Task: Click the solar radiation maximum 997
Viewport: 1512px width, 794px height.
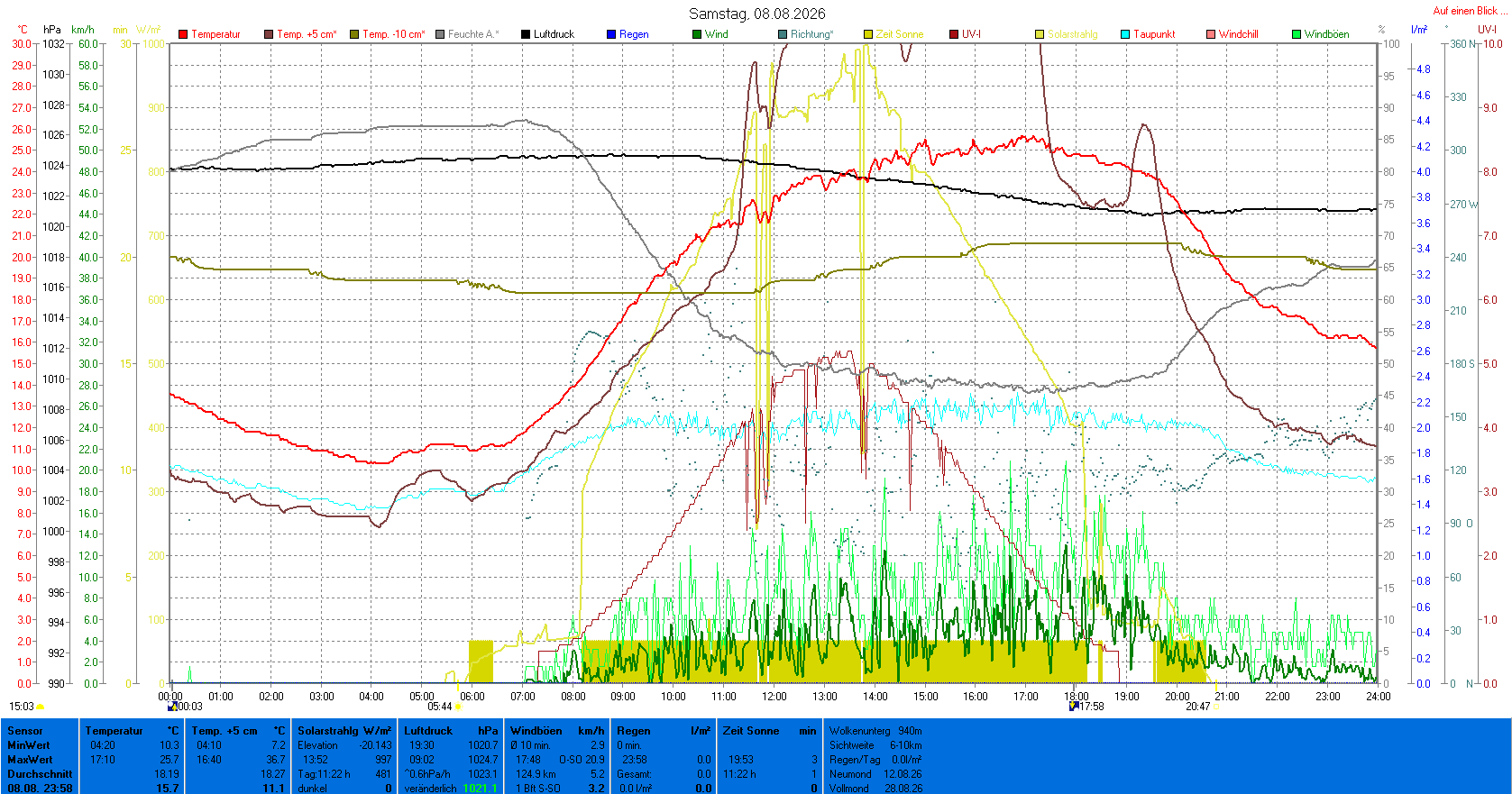Action: [x=384, y=760]
